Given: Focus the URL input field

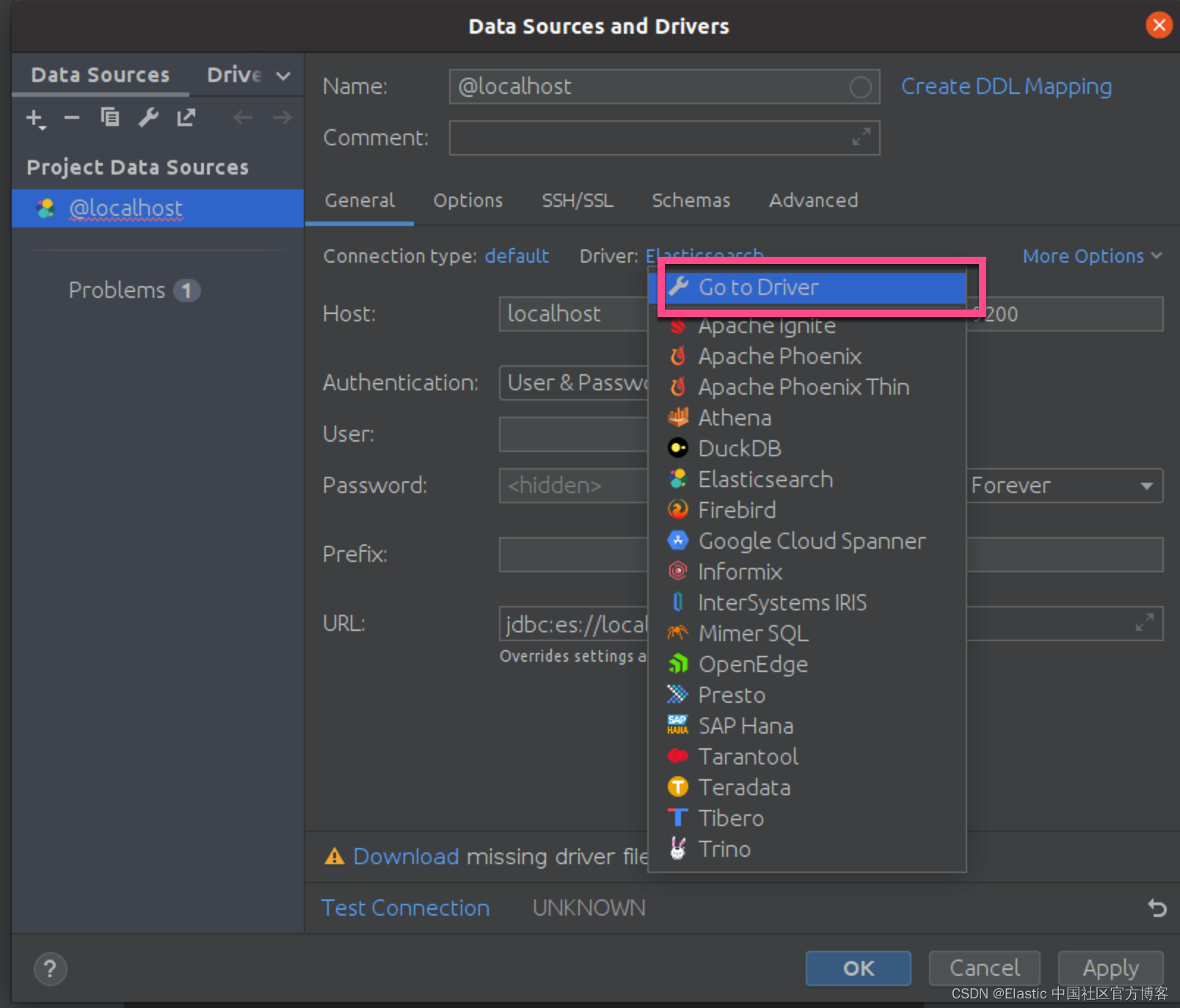Looking at the screenshot, I should pyautogui.click(x=574, y=624).
